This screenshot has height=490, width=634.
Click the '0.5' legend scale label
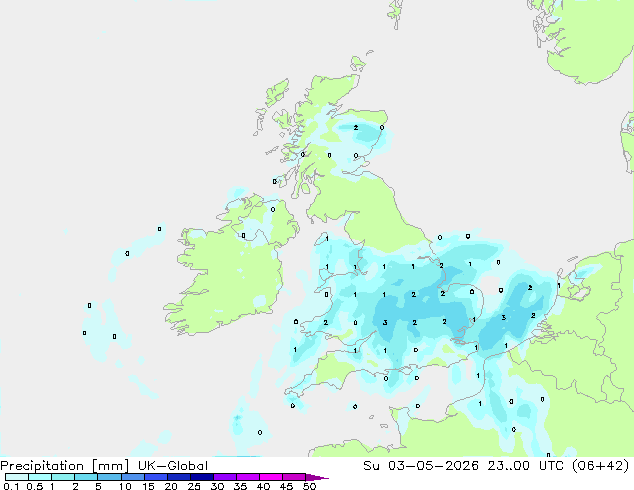(x=34, y=486)
